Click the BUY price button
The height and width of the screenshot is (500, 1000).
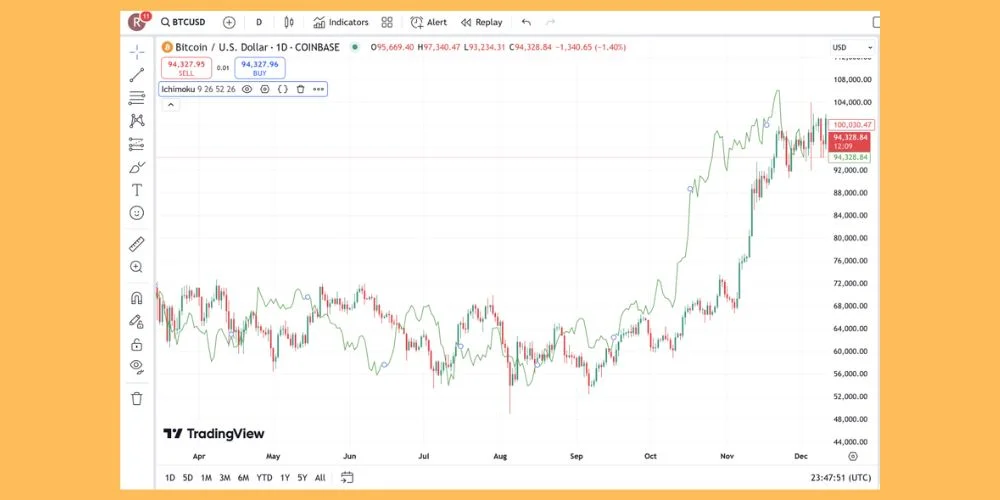259,67
